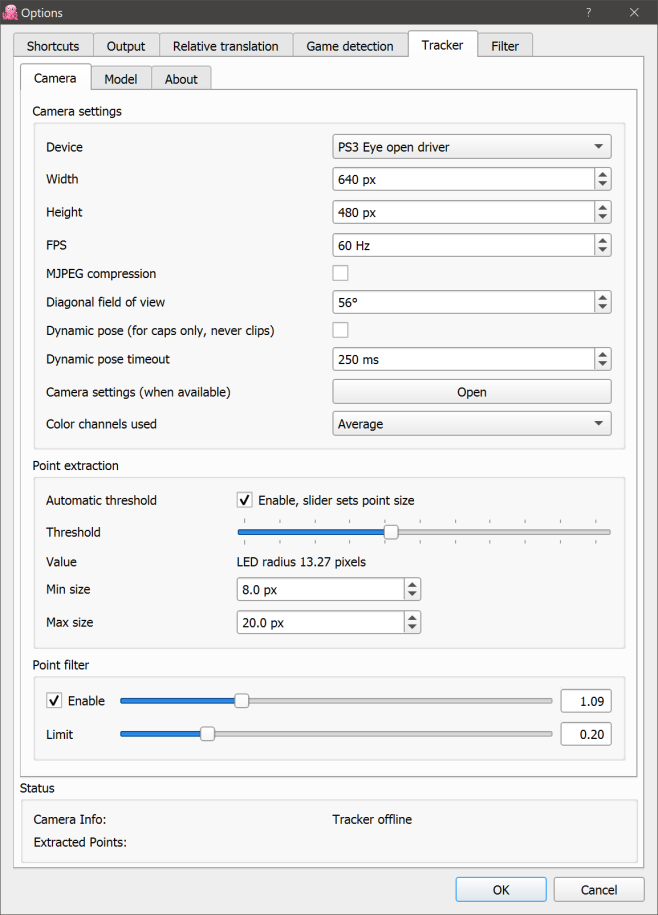Image resolution: width=658 pixels, height=915 pixels.
Task: Click the help question mark icon
Action: tap(589, 12)
